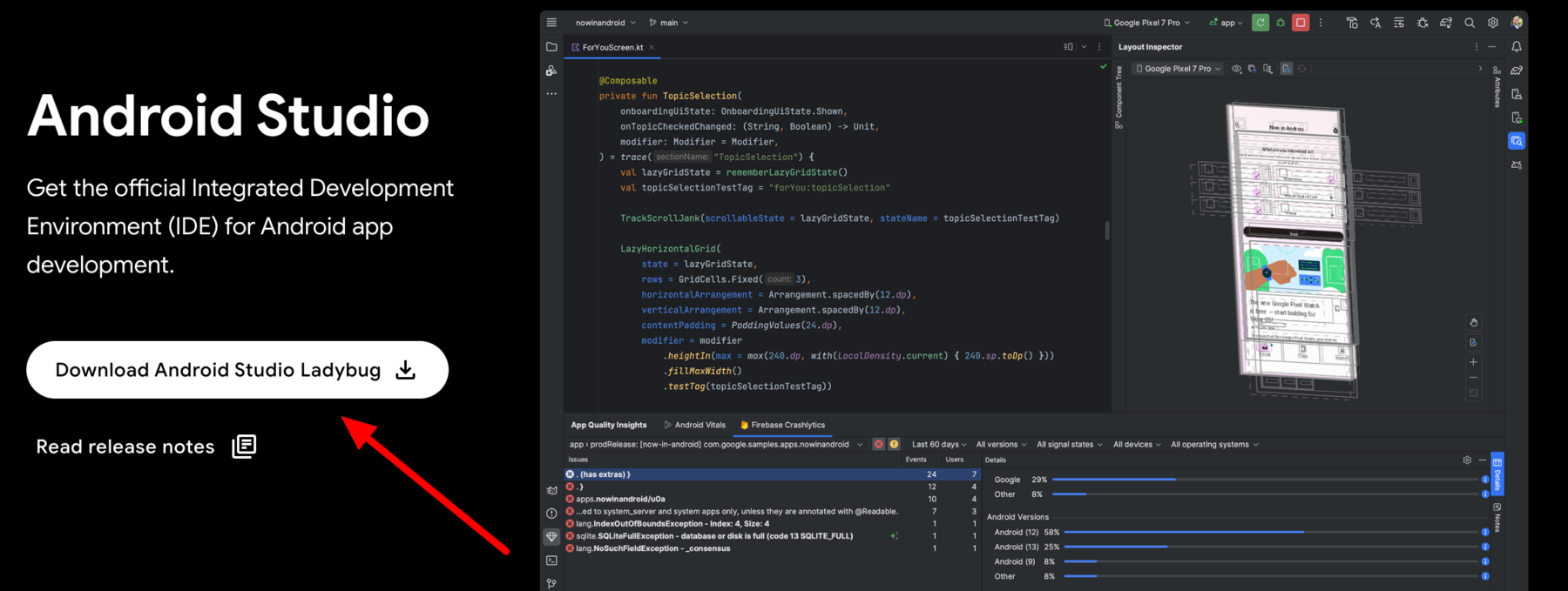This screenshot has width=1568, height=591.
Task: Open the All versions filter dropdown
Action: tap(1001, 444)
